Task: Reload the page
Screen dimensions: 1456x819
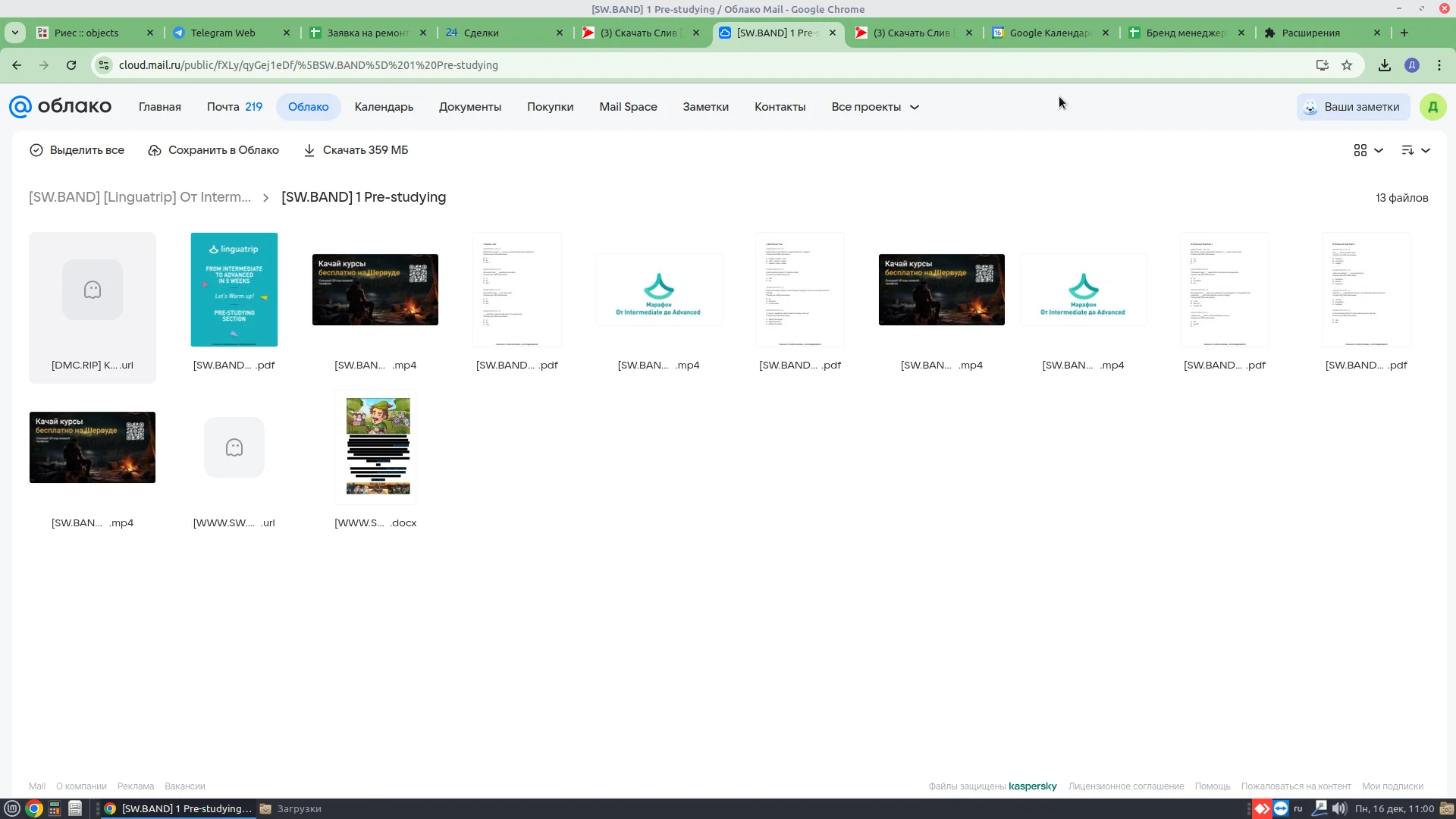Action: point(71,65)
